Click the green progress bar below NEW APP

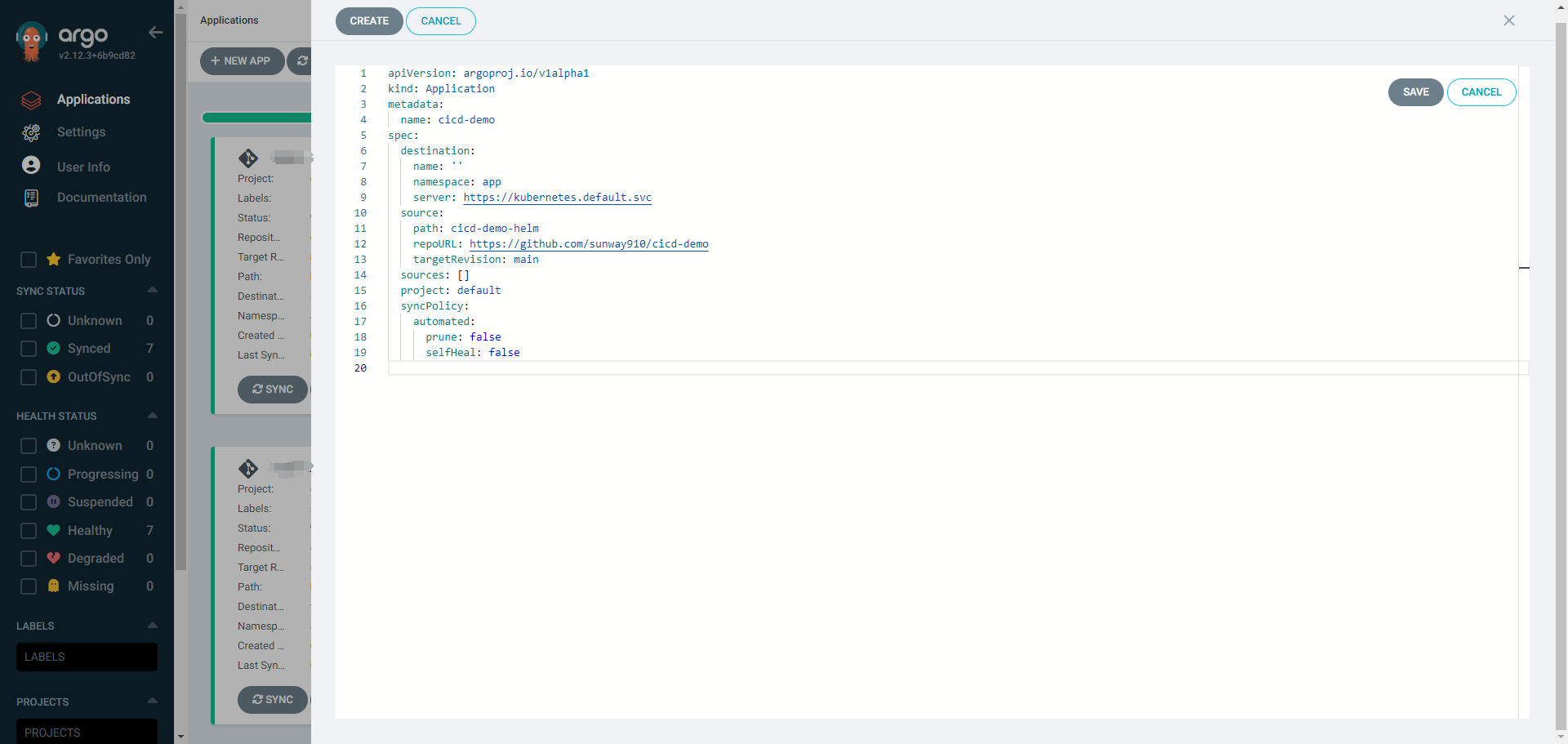tap(256, 118)
